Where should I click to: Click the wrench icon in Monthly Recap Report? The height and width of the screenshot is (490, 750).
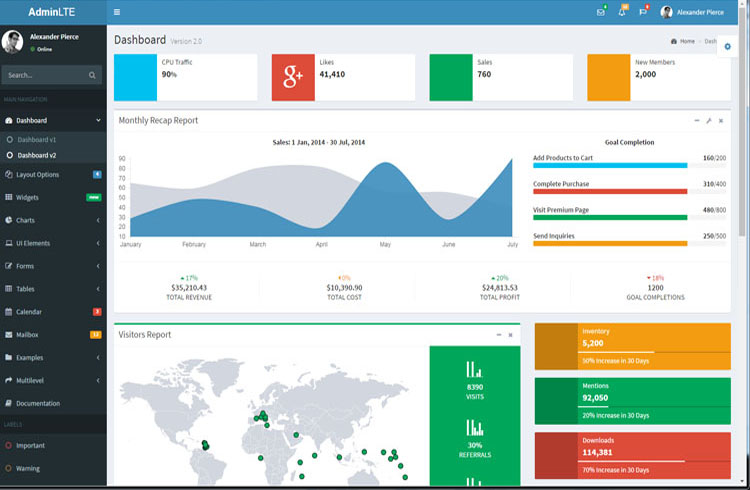(709, 120)
